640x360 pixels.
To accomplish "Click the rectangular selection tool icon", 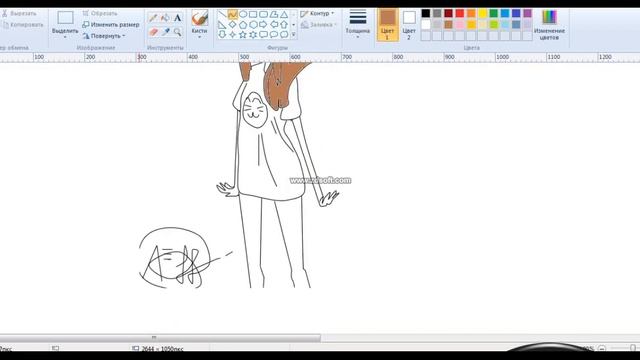I will tap(65, 18).
